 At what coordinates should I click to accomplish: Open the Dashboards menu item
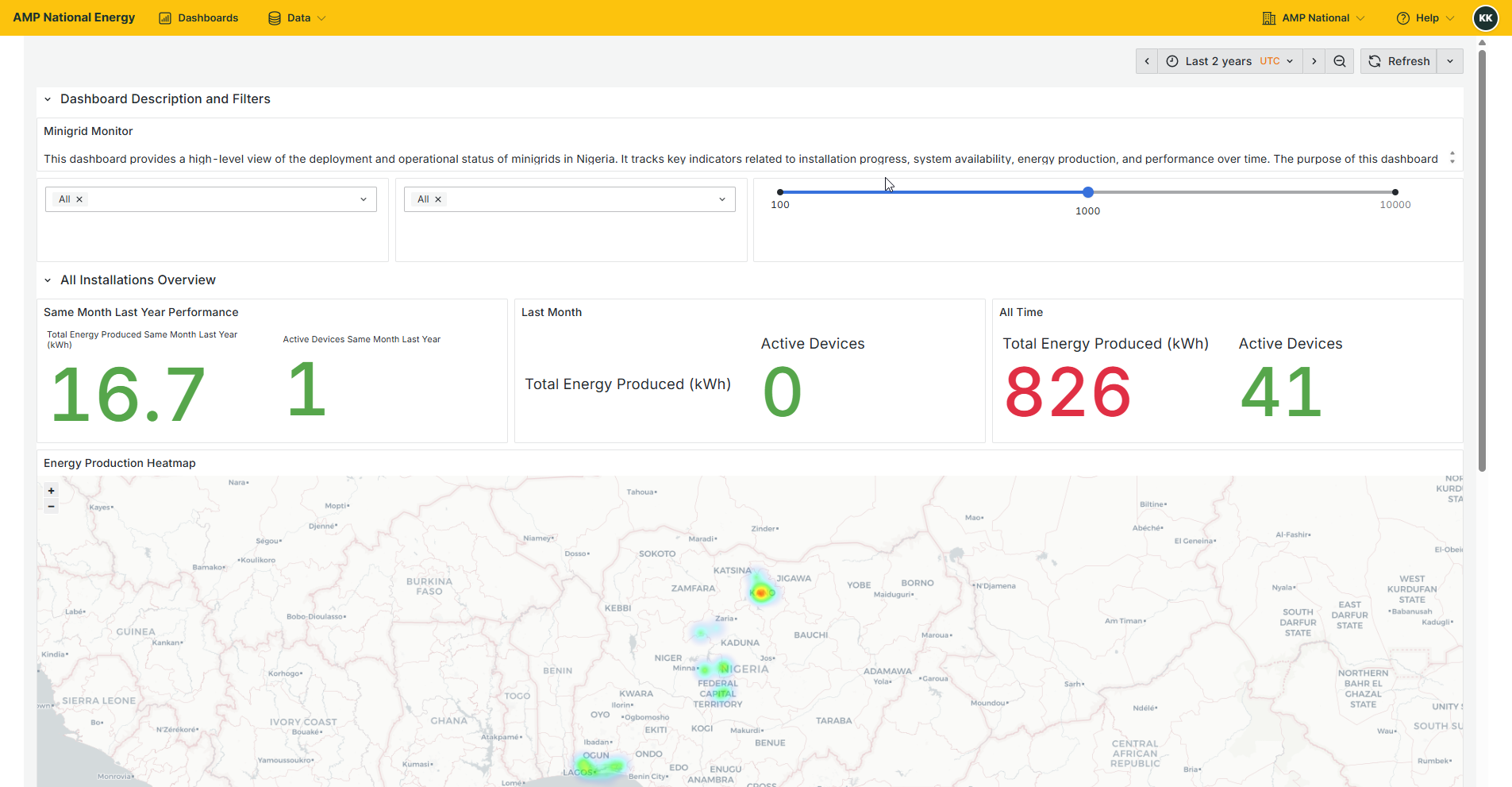[198, 17]
